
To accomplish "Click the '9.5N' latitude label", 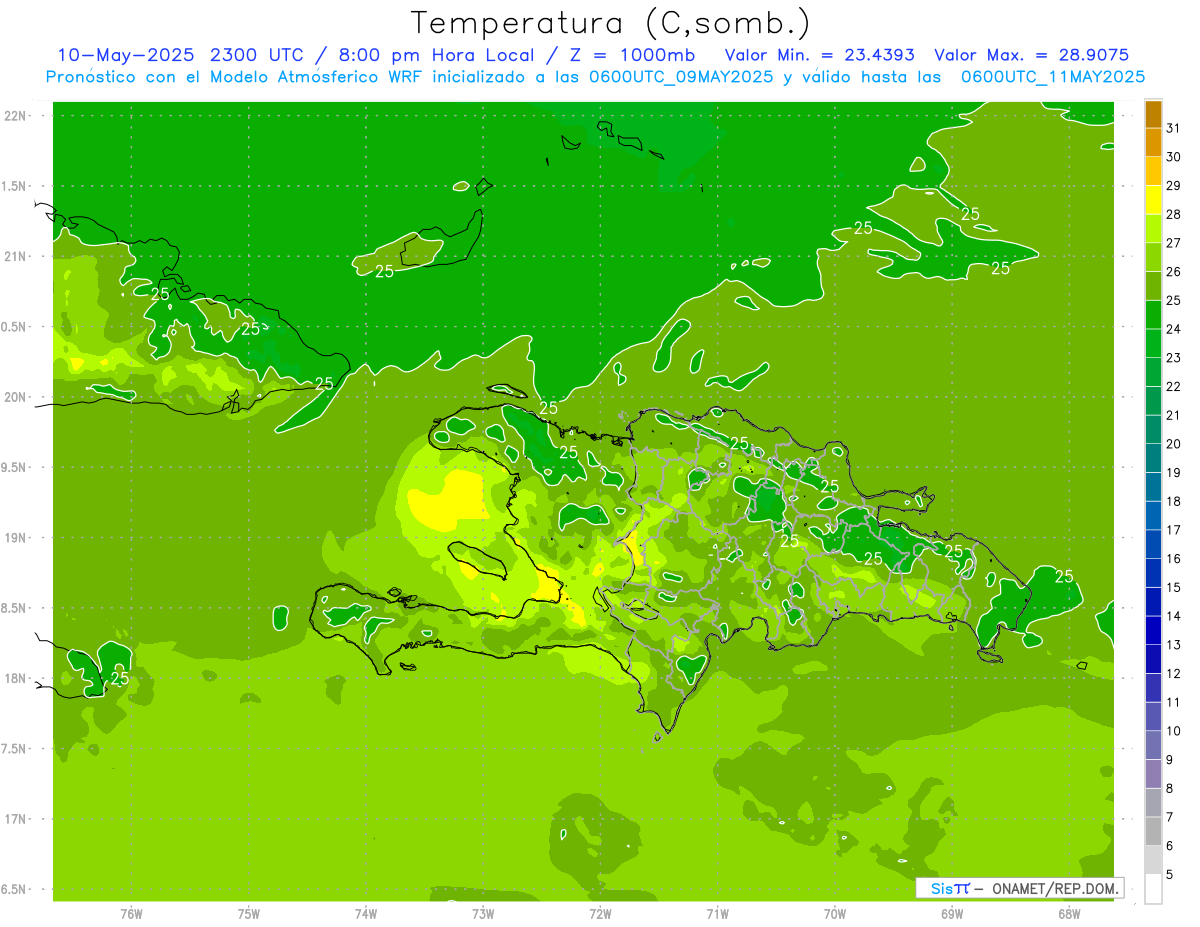I will coord(15,467).
